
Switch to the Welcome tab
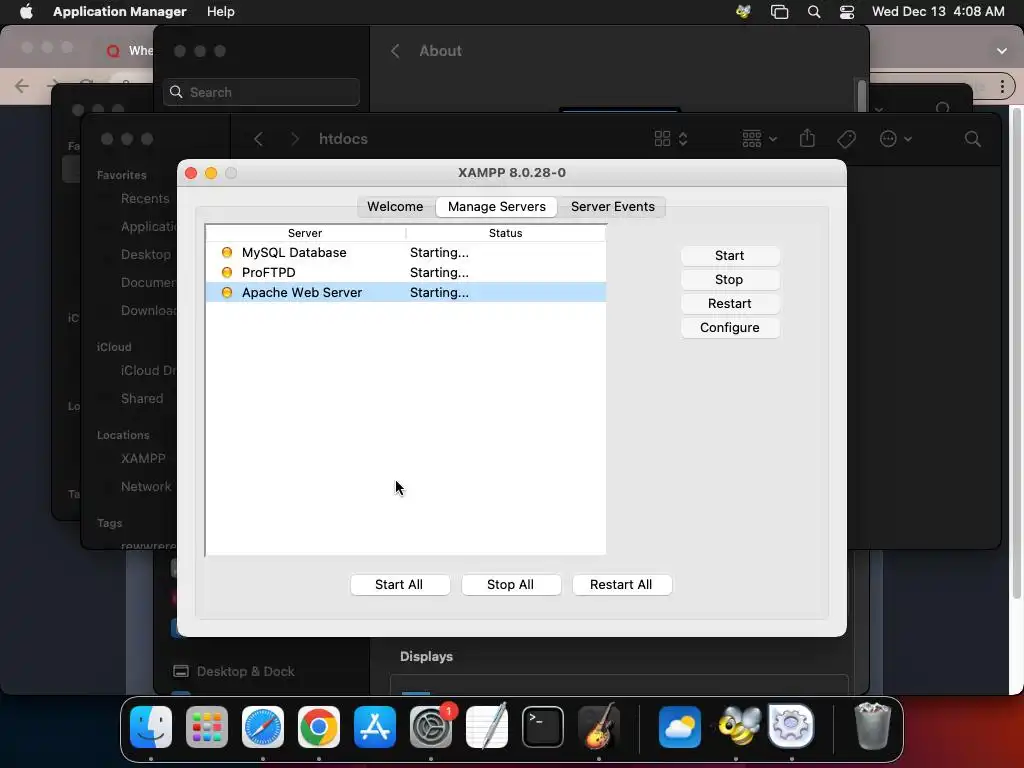[x=394, y=206]
